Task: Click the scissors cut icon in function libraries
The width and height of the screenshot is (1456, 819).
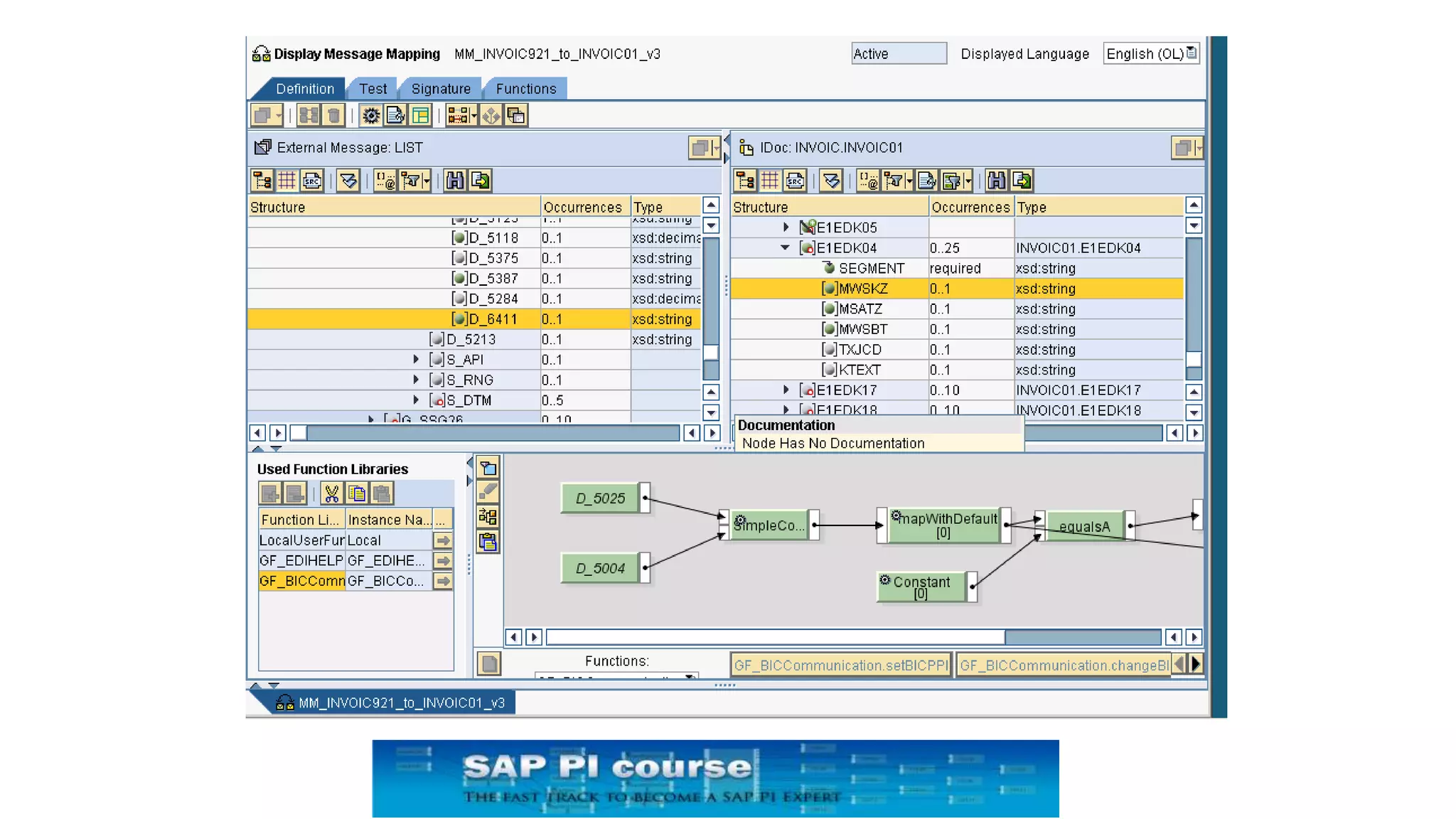Action: tap(331, 493)
